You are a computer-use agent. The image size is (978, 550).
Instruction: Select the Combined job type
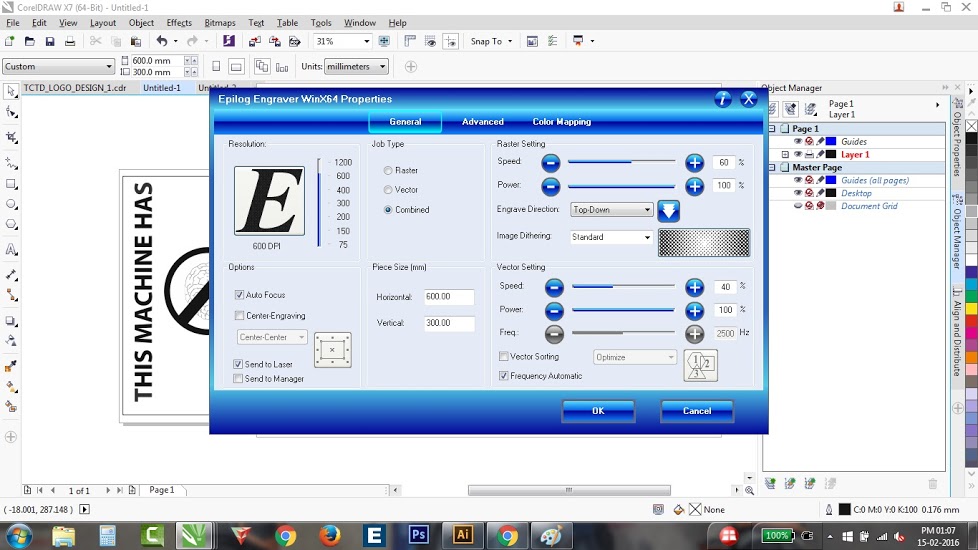tap(388, 210)
